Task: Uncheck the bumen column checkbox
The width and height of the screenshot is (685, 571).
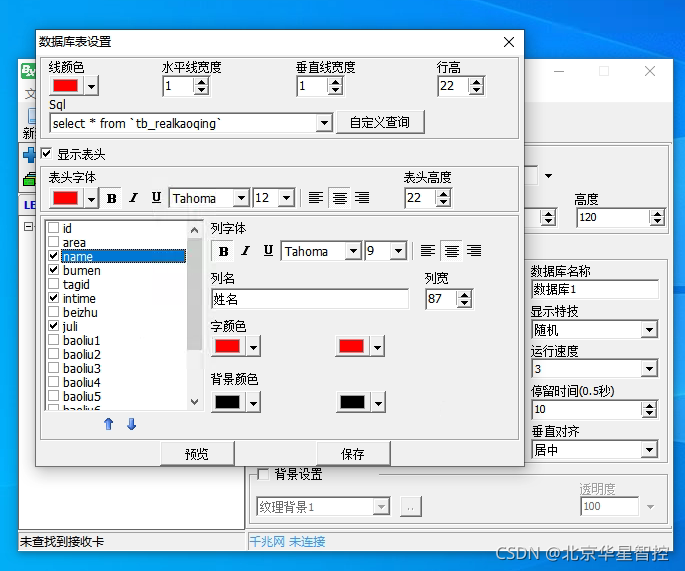Action: pos(54,270)
